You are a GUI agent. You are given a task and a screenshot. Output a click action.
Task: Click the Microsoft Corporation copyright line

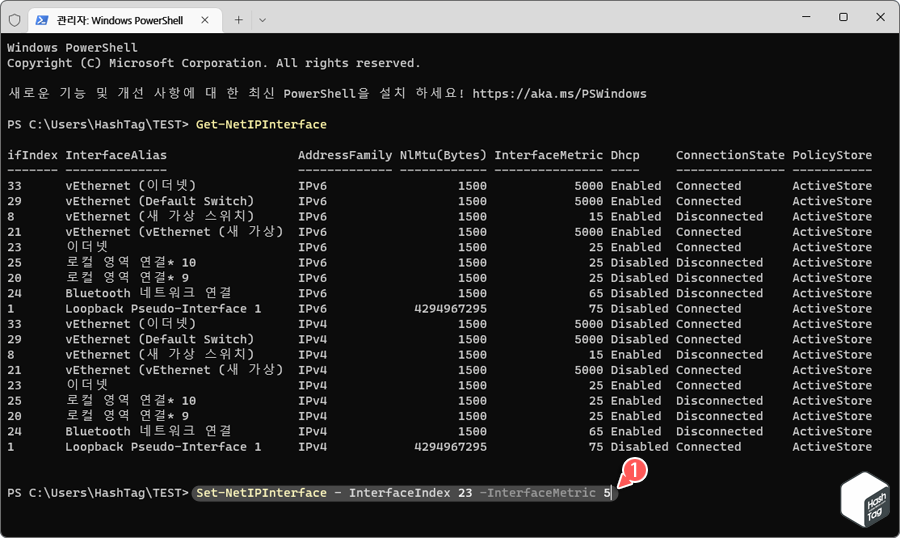click(214, 63)
